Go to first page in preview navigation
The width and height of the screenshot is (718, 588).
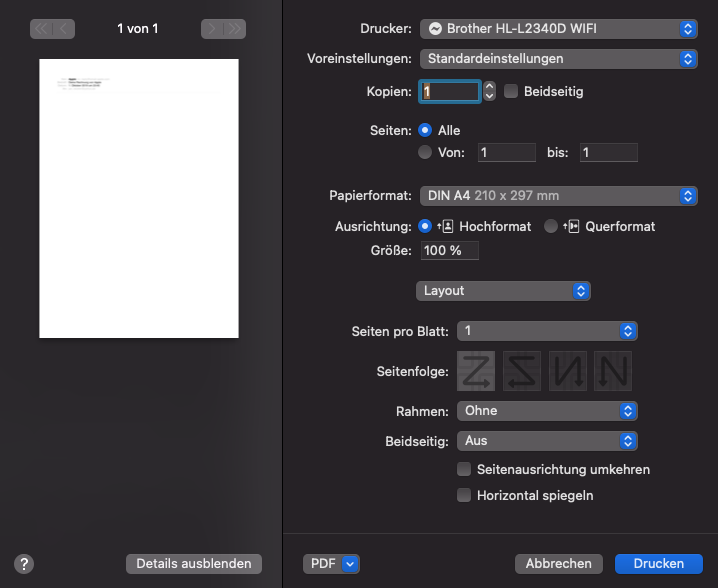[x=41, y=29]
